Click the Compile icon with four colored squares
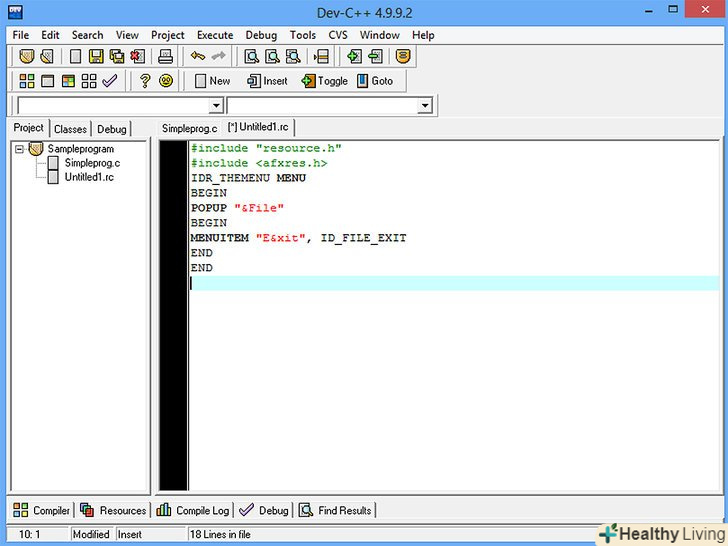 pos(27,81)
